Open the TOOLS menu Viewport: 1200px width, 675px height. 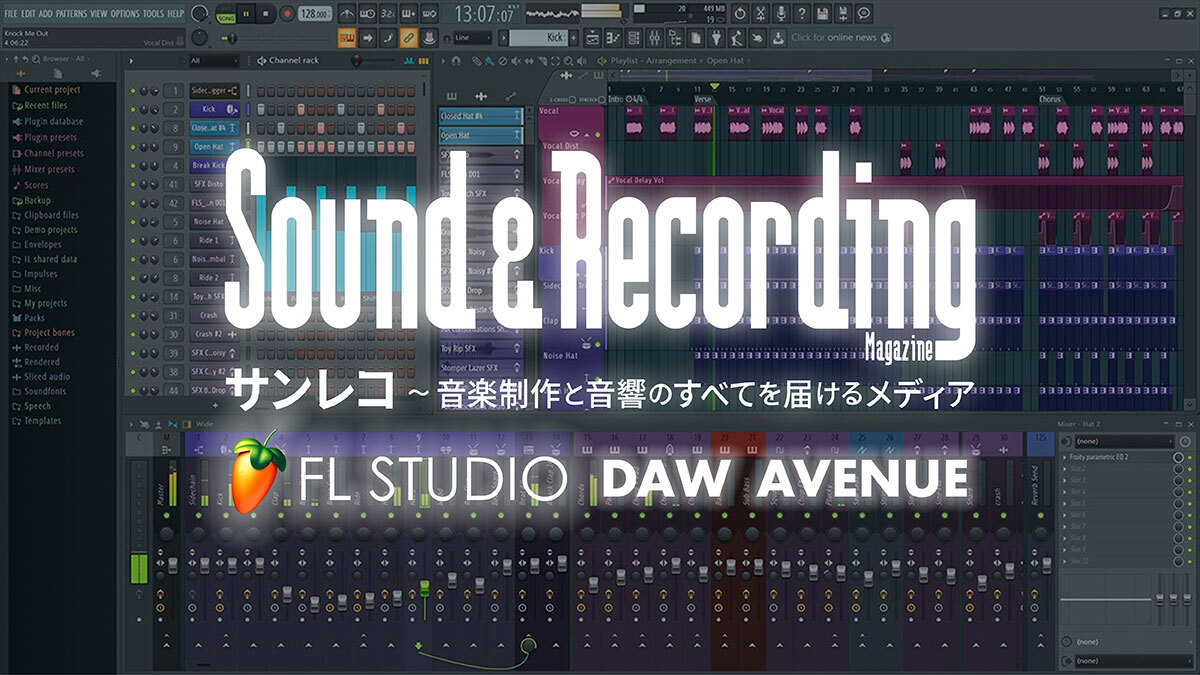[153, 13]
